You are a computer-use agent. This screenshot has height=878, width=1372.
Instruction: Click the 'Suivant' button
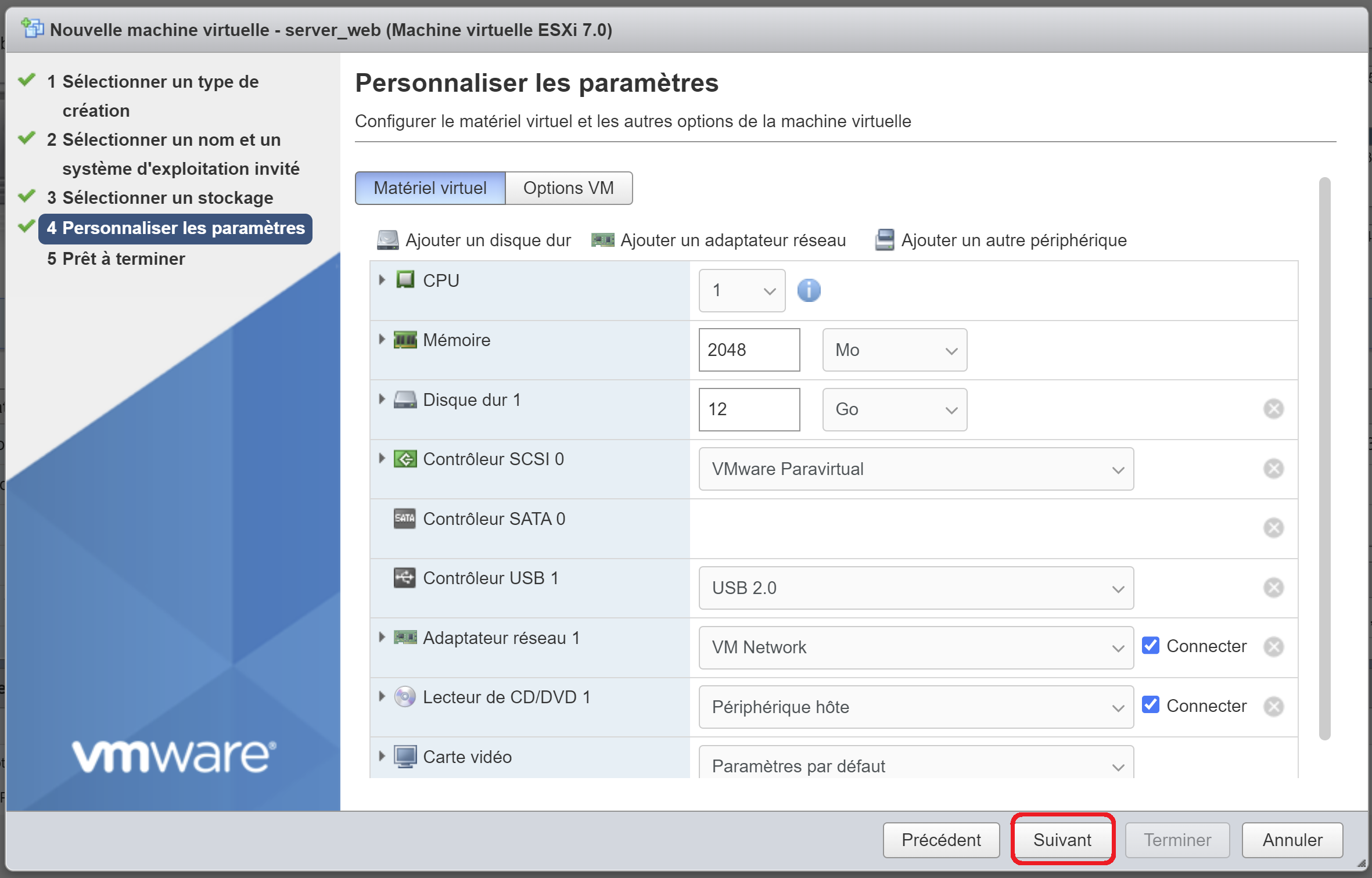[1062, 840]
